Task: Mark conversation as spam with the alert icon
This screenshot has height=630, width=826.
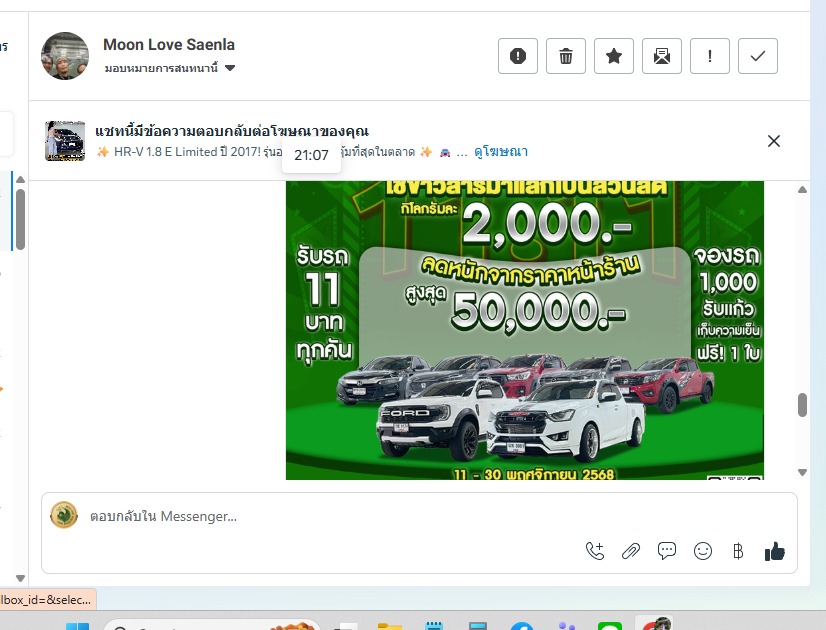Action: 518,56
